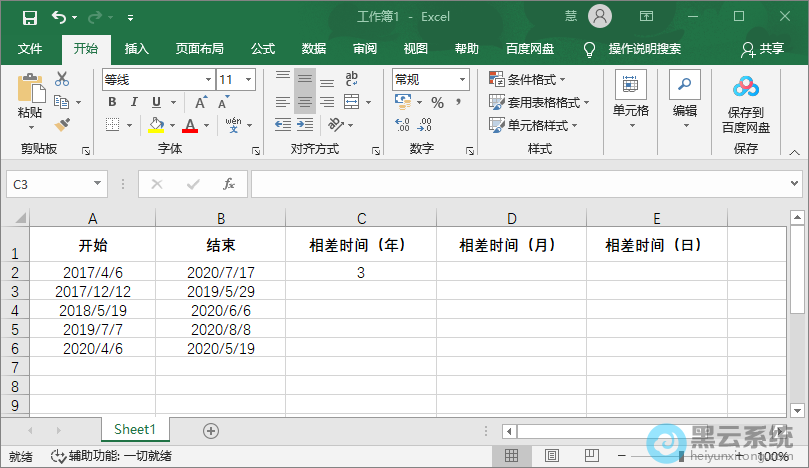Screen dimensions: 809x468
Task: Switch to the 公式 tab
Action: tap(263, 49)
